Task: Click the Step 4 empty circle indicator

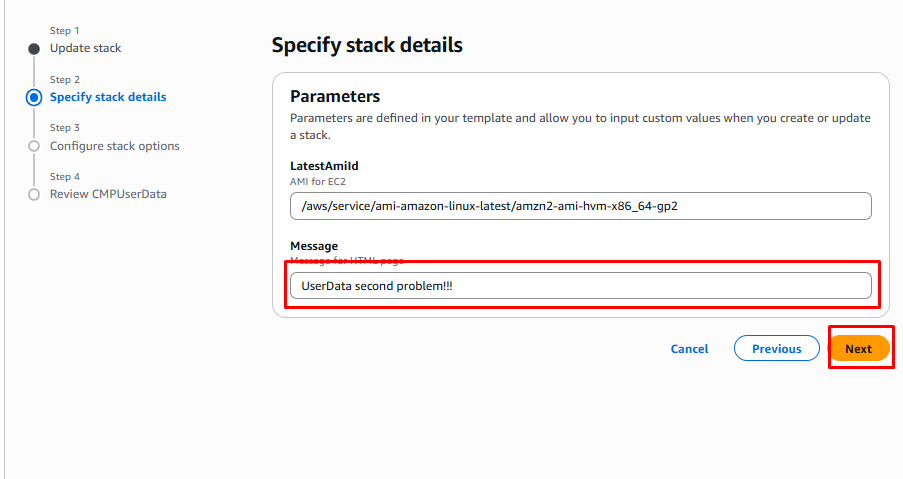Action: coord(34,194)
